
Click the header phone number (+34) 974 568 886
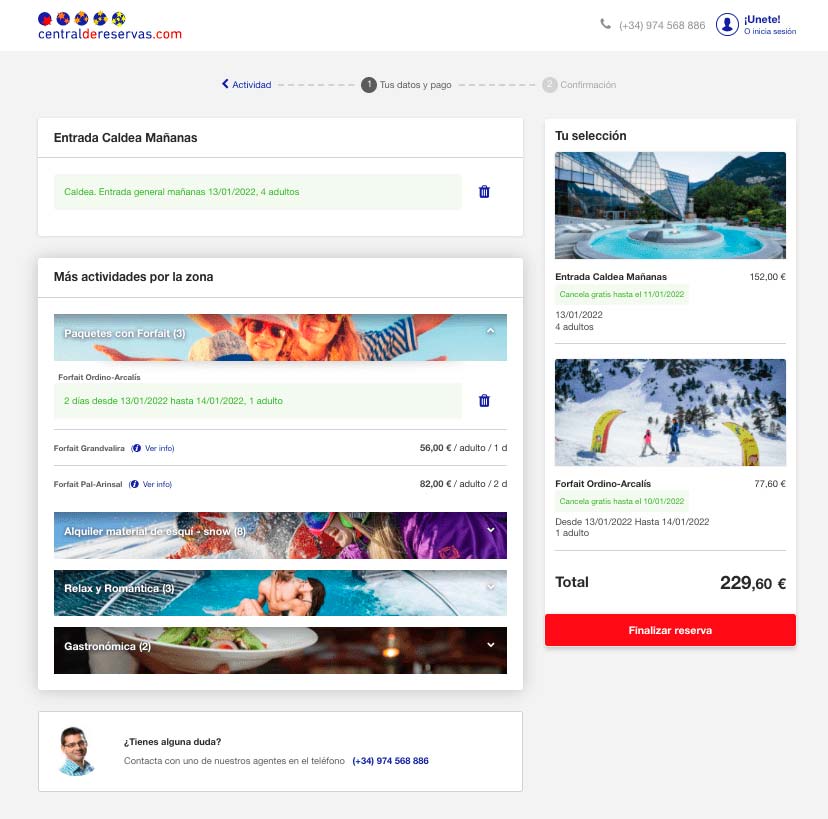[662, 25]
